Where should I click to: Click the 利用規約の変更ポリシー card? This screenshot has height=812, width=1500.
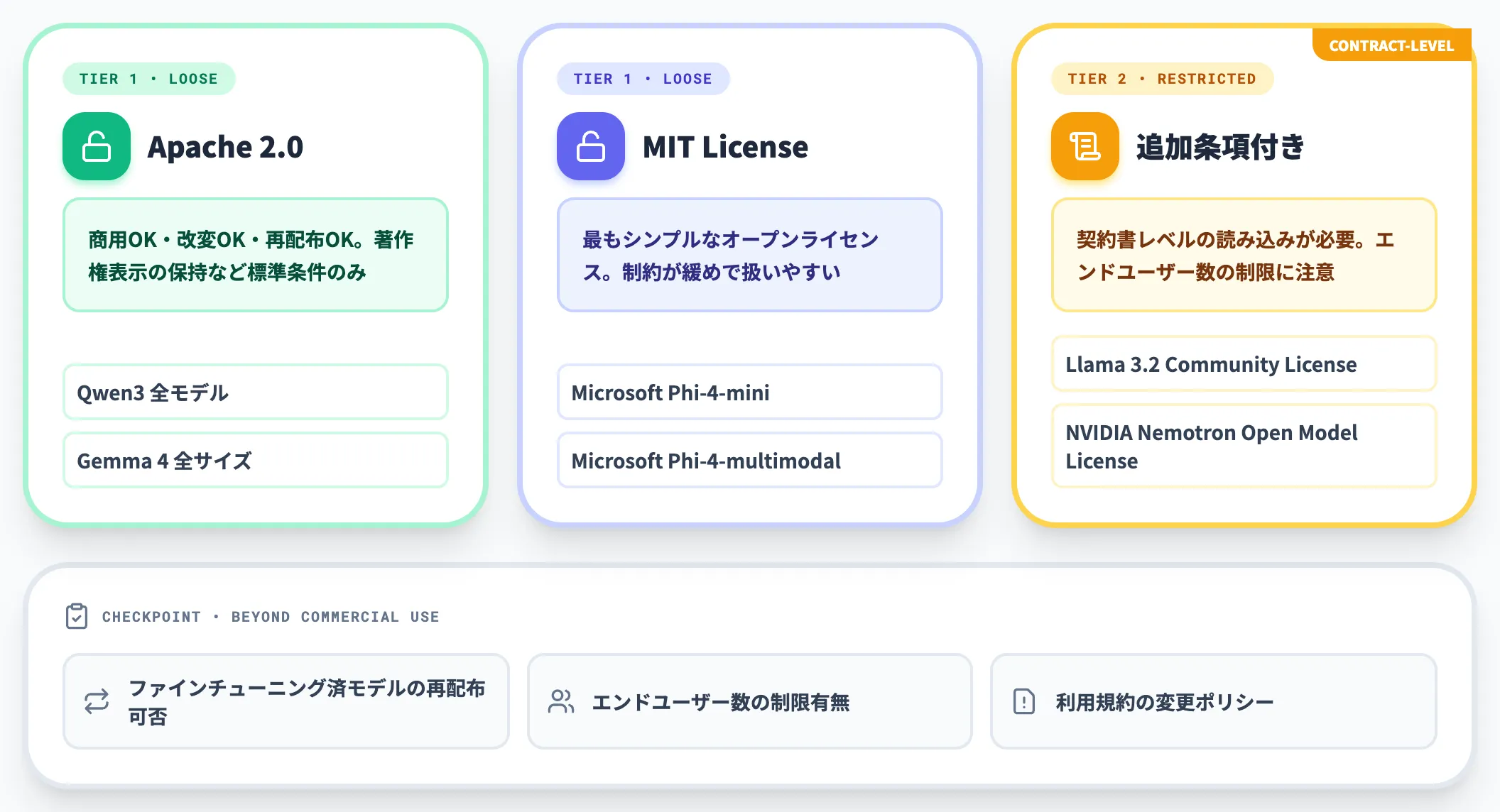pyautogui.click(x=1214, y=701)
